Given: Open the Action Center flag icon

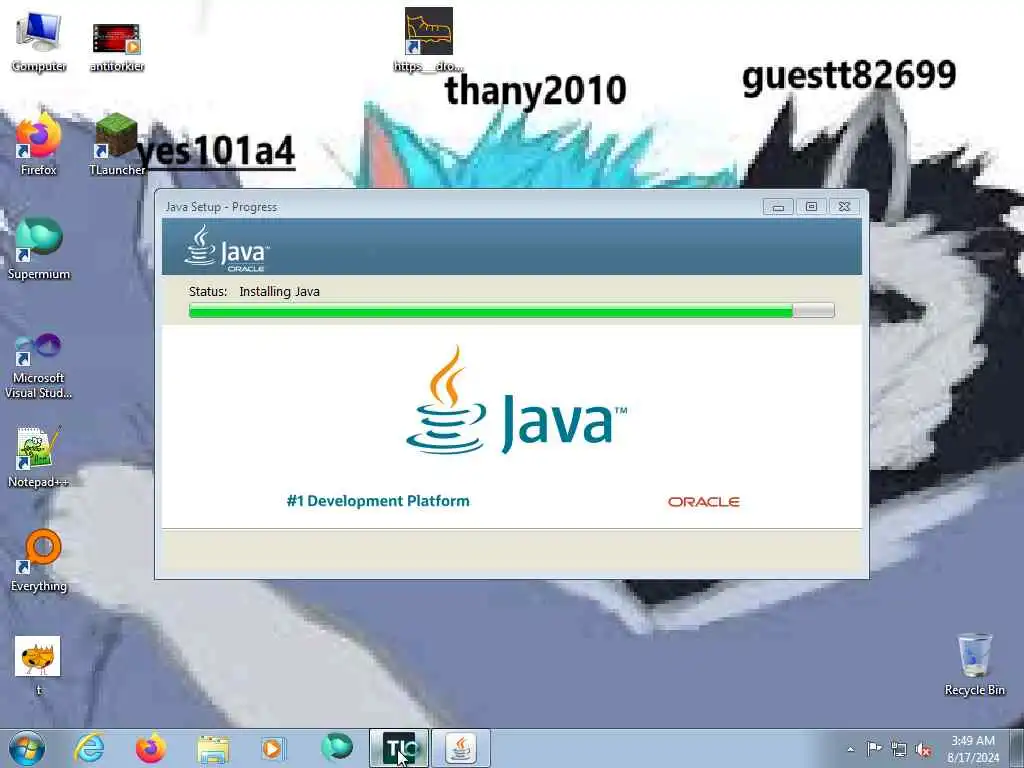Looking at the screenshot, I should point(874,748).
